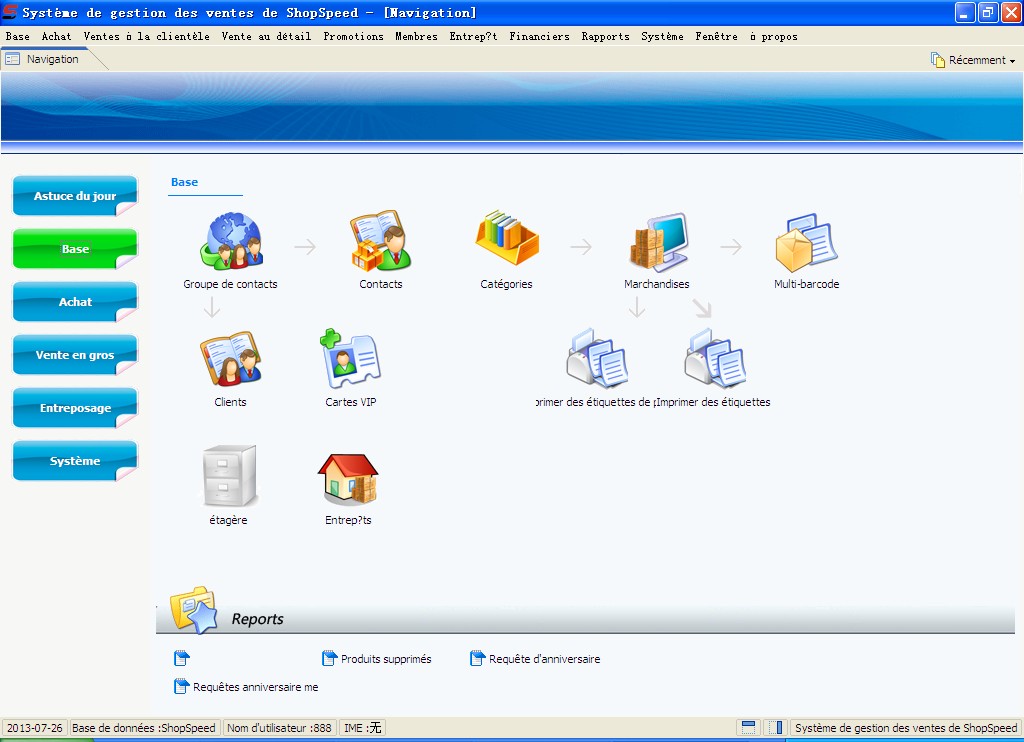Viewport: 1024px width, 742px height.
Task: Open the Requête d'anniversaire report link
Action: pos(545,659)
